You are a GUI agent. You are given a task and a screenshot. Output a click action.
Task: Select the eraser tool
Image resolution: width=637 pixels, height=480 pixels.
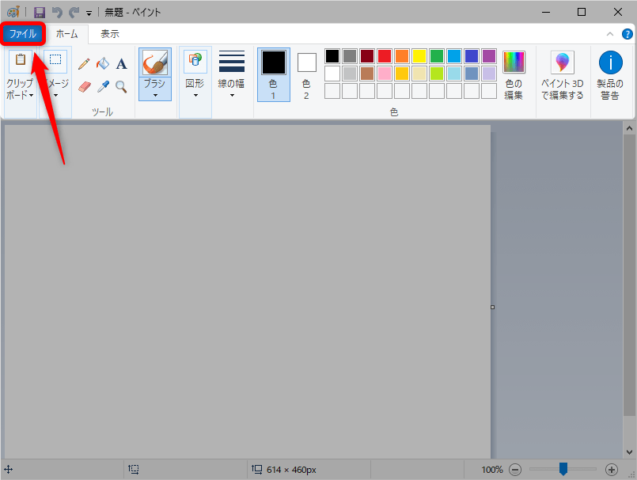(x=84, y=86)
